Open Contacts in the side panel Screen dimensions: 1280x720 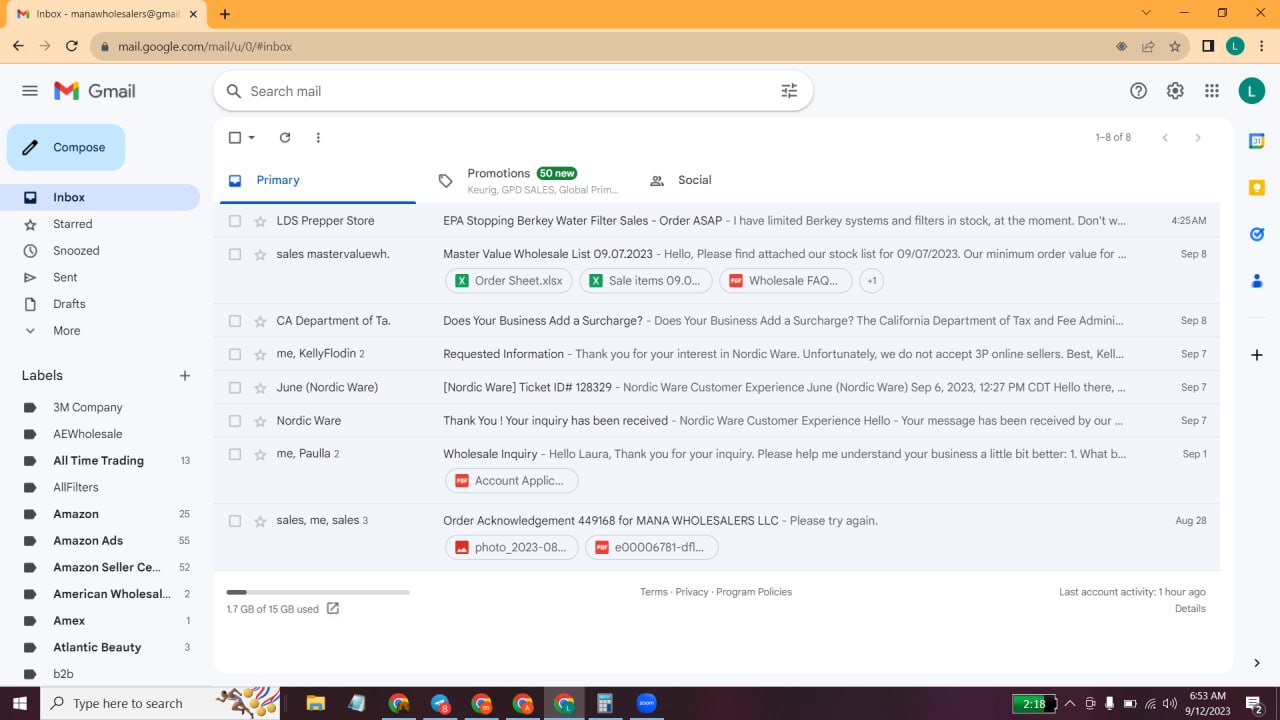pyautogui.click(x=1257, y=281)
